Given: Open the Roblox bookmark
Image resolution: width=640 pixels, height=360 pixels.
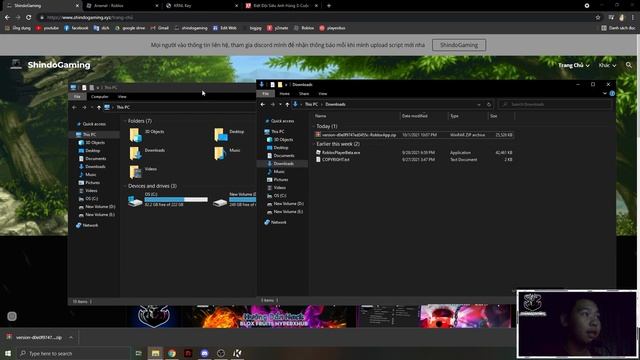Looking at the screenshot, I should [304, 28].
